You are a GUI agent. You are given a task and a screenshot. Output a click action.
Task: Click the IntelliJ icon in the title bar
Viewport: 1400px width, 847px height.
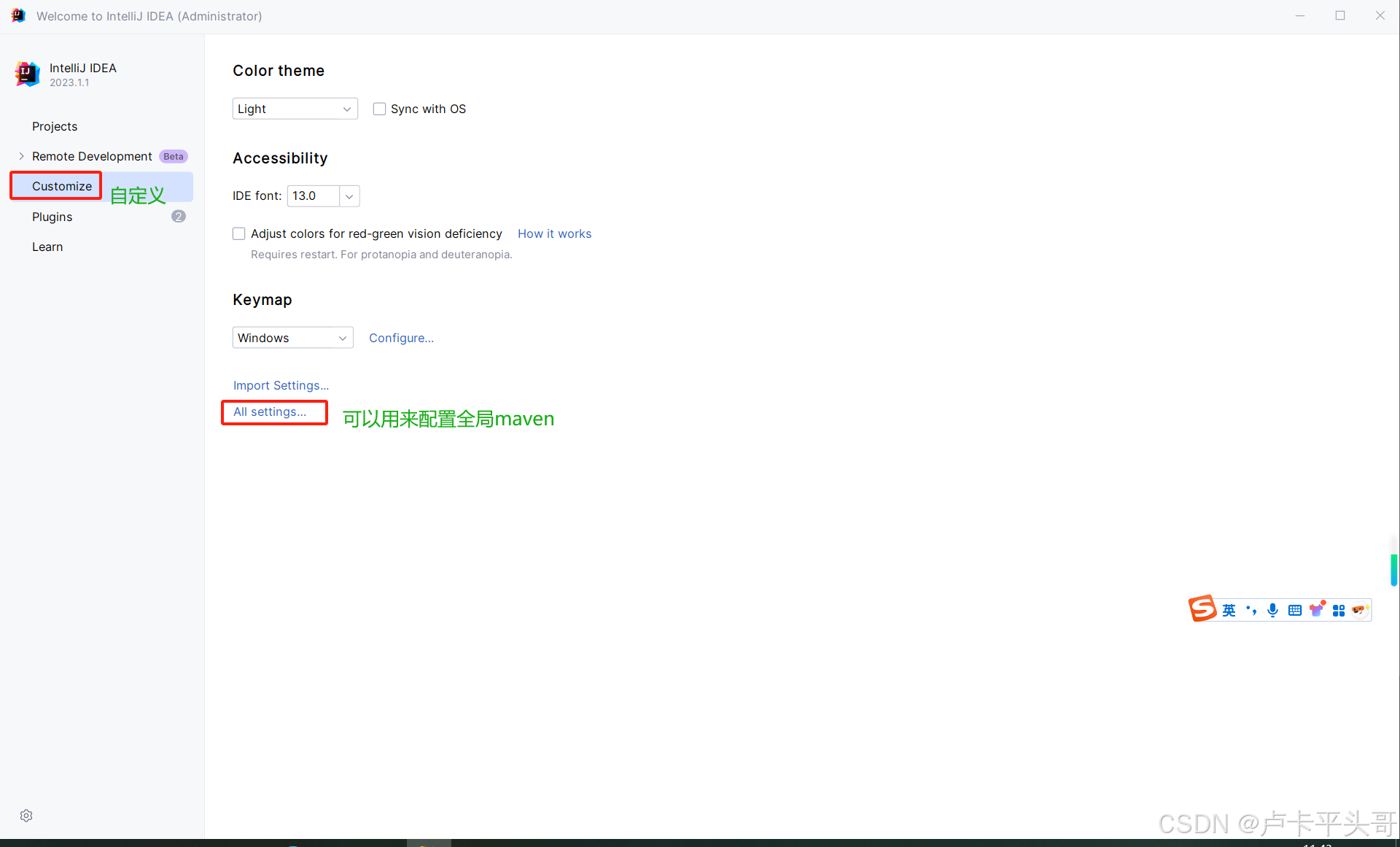pyautogui.click(x=18, y=15)
